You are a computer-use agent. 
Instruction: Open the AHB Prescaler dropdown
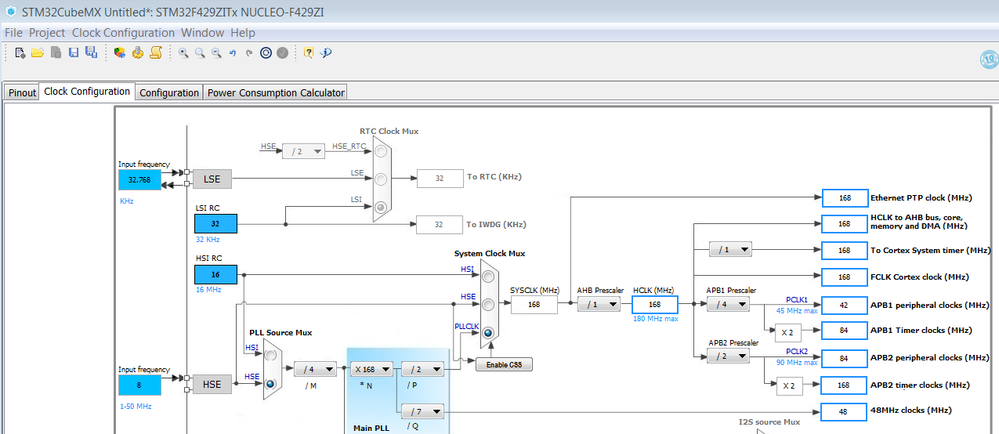point(599,305)
